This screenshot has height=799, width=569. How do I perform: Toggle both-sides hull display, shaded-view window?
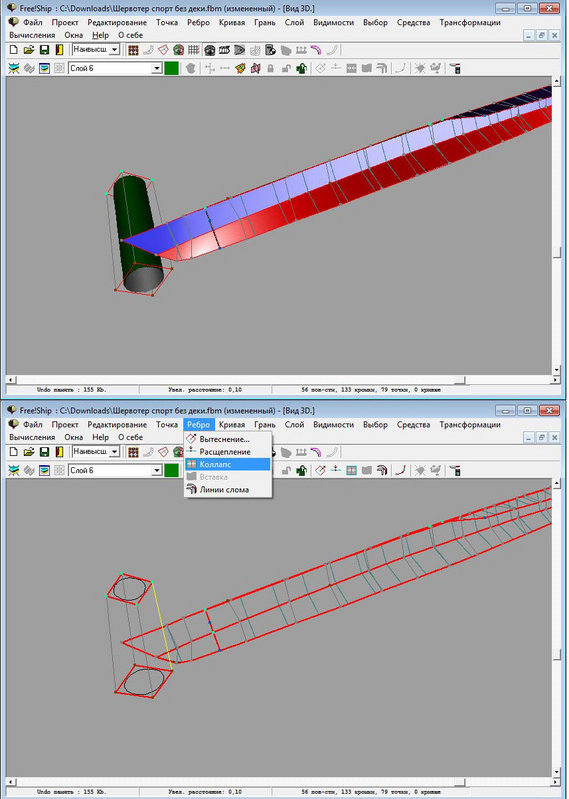(x=178, y=50)
